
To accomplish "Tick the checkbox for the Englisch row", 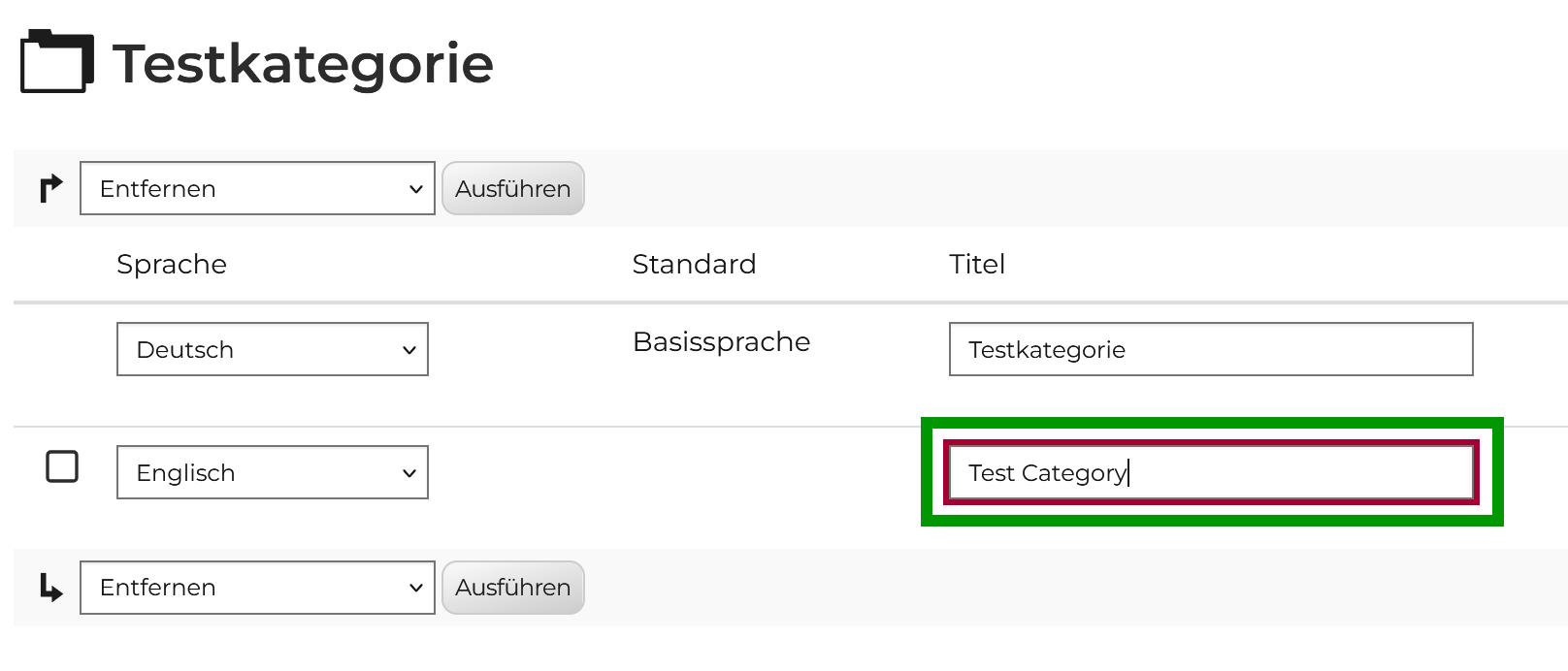I will (62, 466).
